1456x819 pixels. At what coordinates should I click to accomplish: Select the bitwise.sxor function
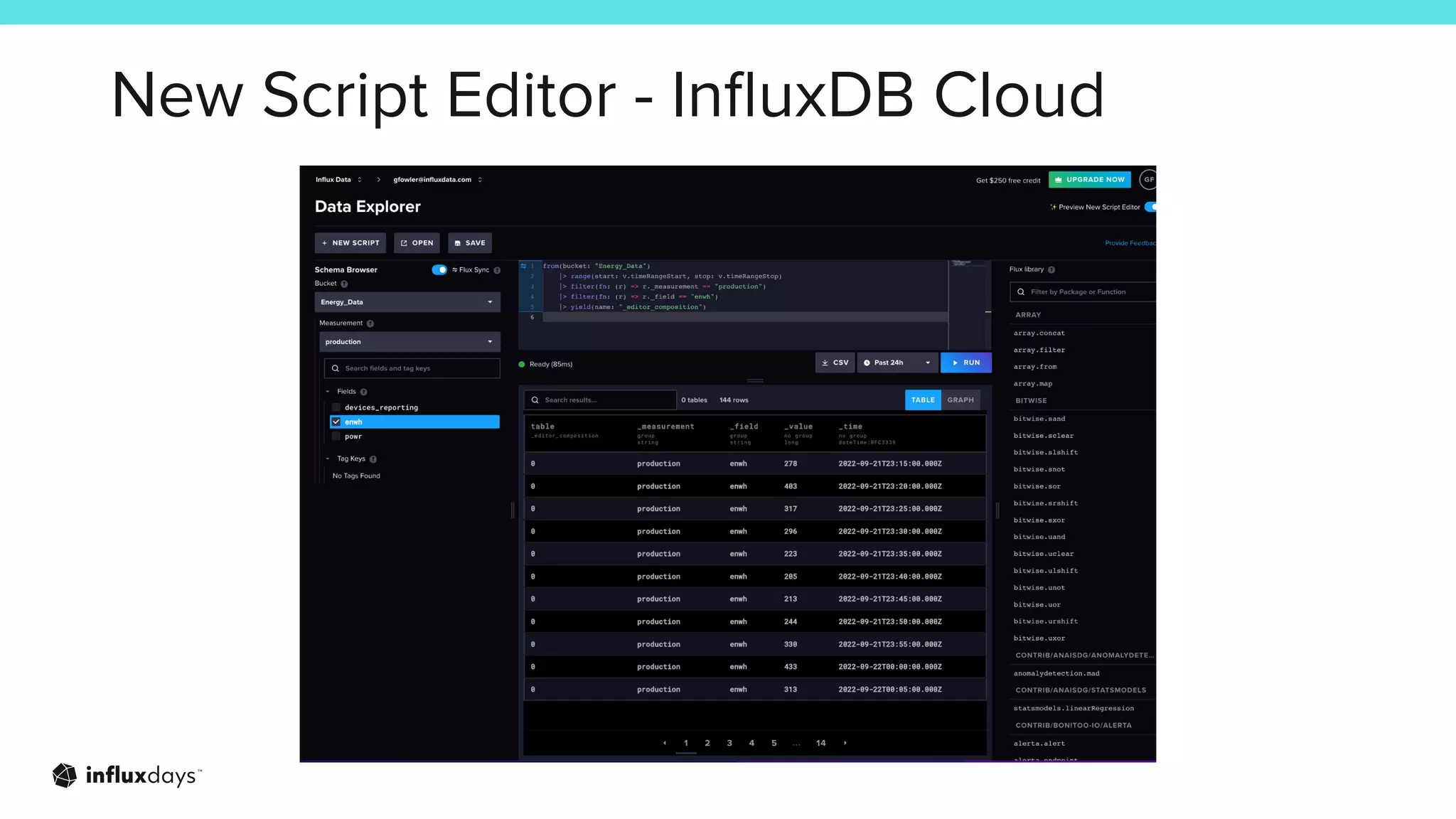click(1039, 520)
